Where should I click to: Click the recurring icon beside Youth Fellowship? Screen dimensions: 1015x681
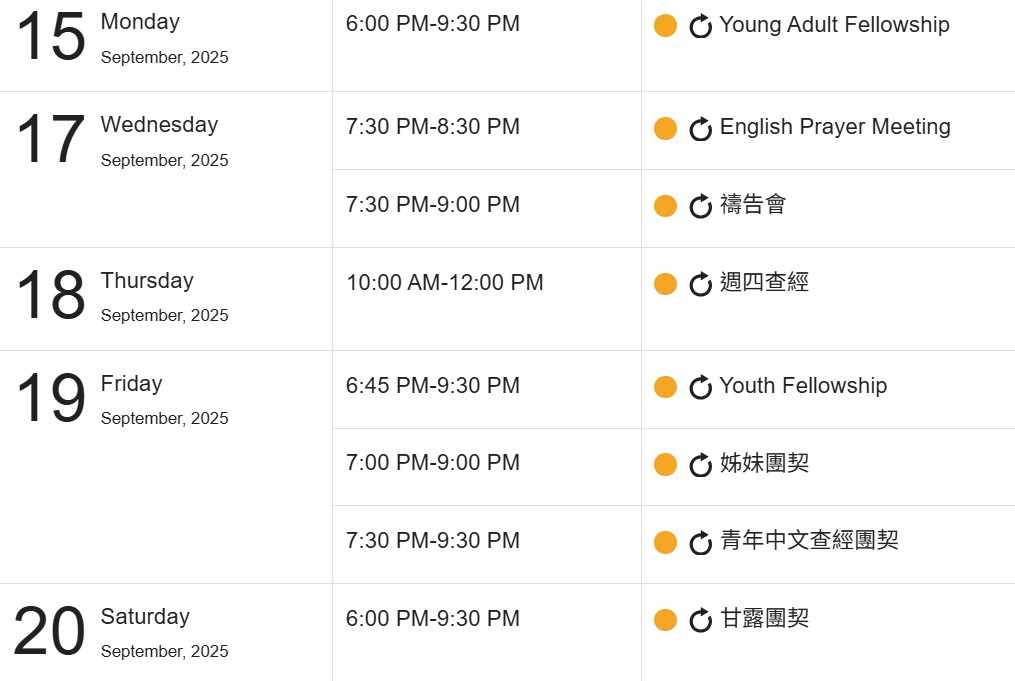[700, 387]
